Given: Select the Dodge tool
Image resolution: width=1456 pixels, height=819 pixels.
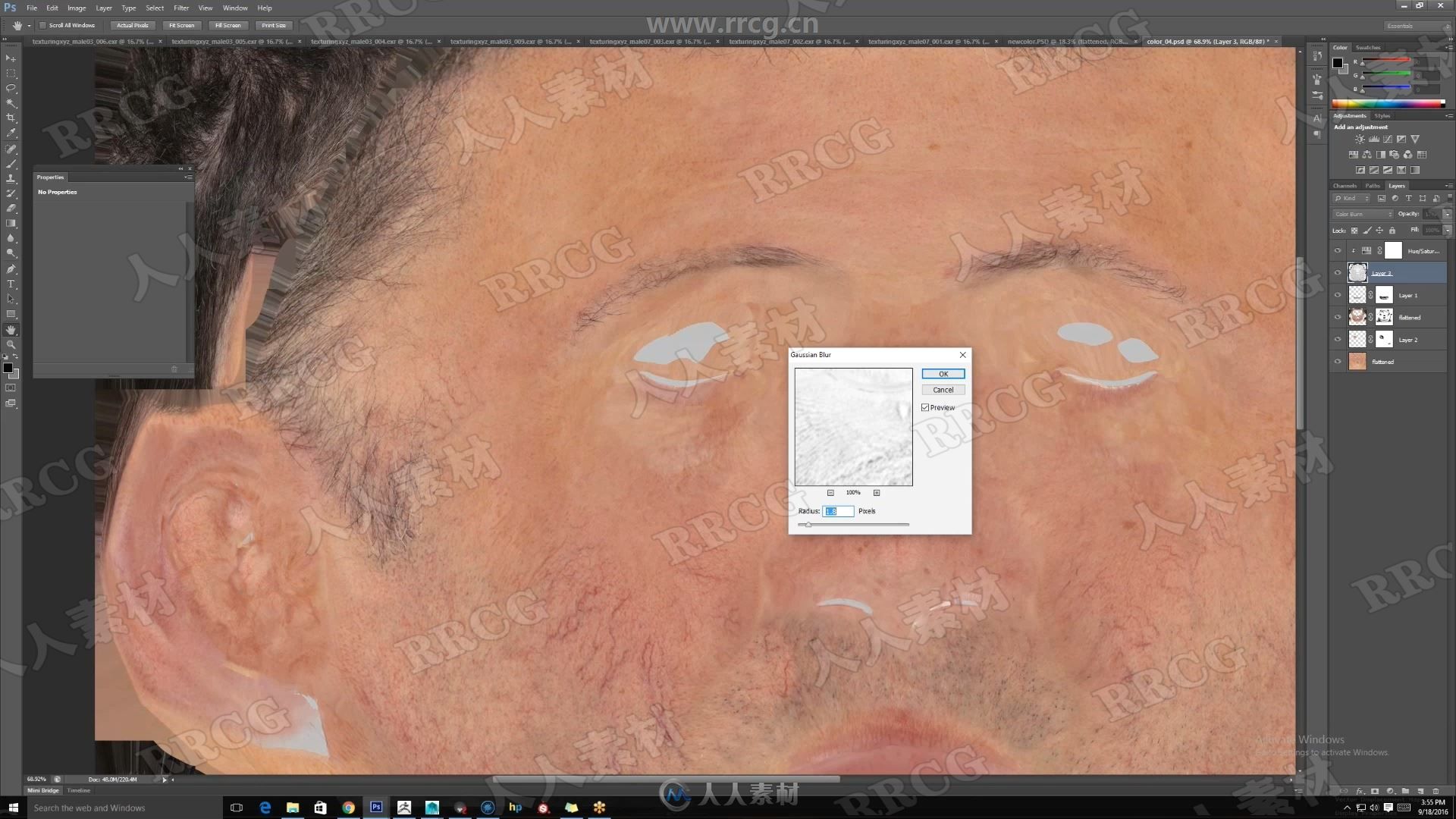Looking at the screenshot, I should pyautogui.click(x=11, y=253).
